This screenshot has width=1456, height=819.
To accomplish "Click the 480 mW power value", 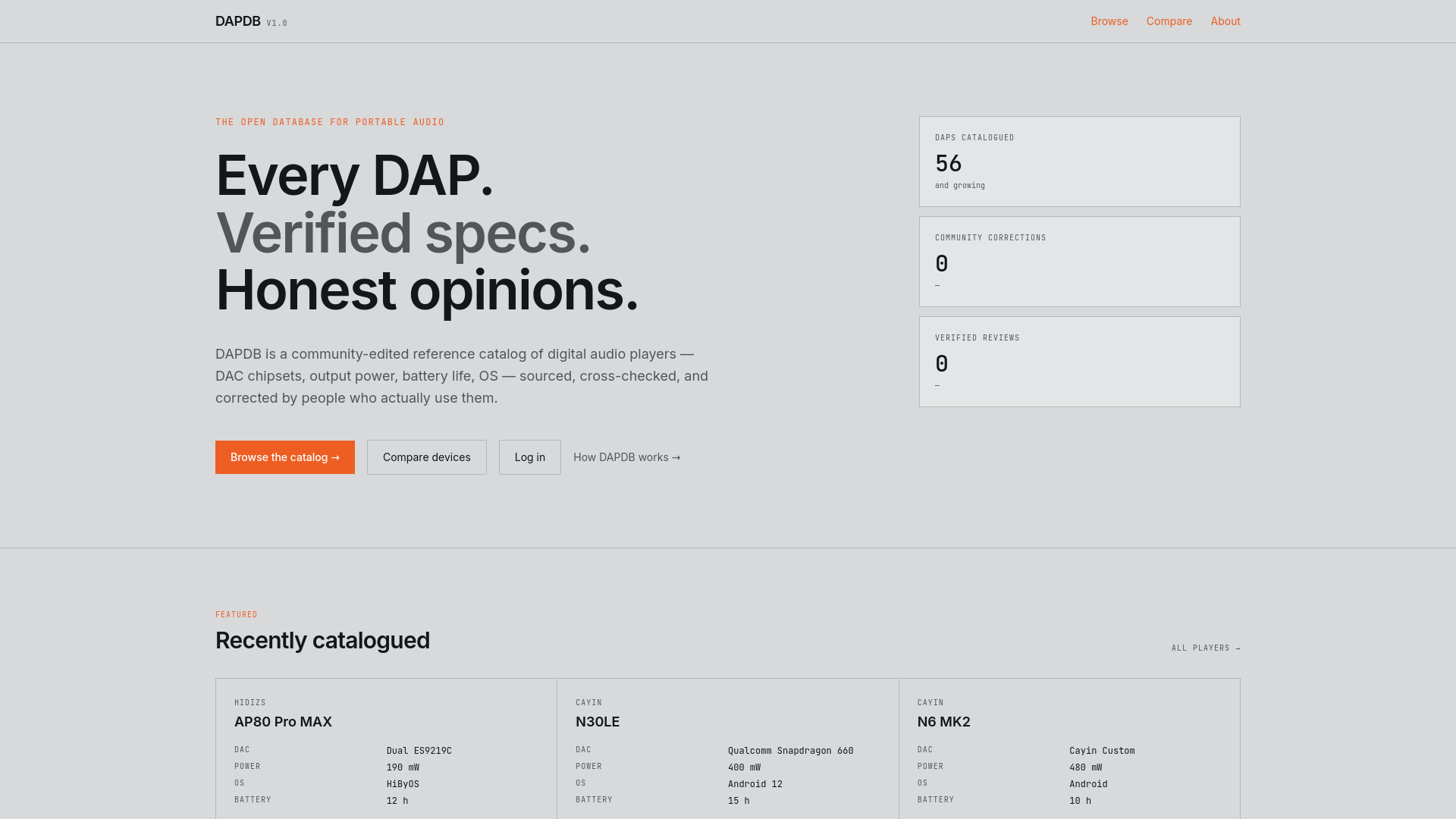I will pyautogui.click(x=1086, y=767).
